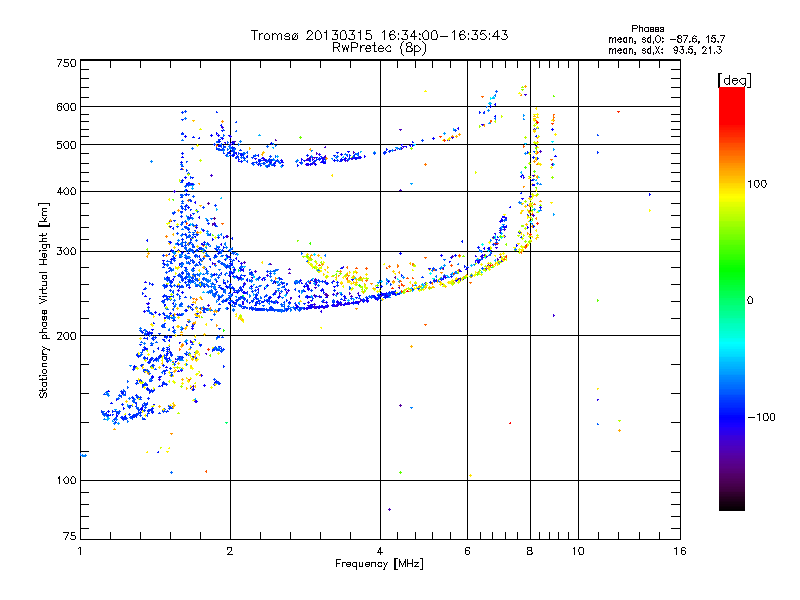Click the x-axis tick label '6'
The width and height of the screenshot is (800, 600).
(467, 551)
